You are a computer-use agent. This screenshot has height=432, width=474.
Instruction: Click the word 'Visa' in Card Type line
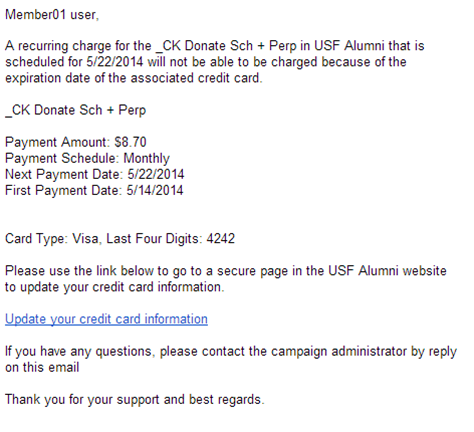[86, 239]
